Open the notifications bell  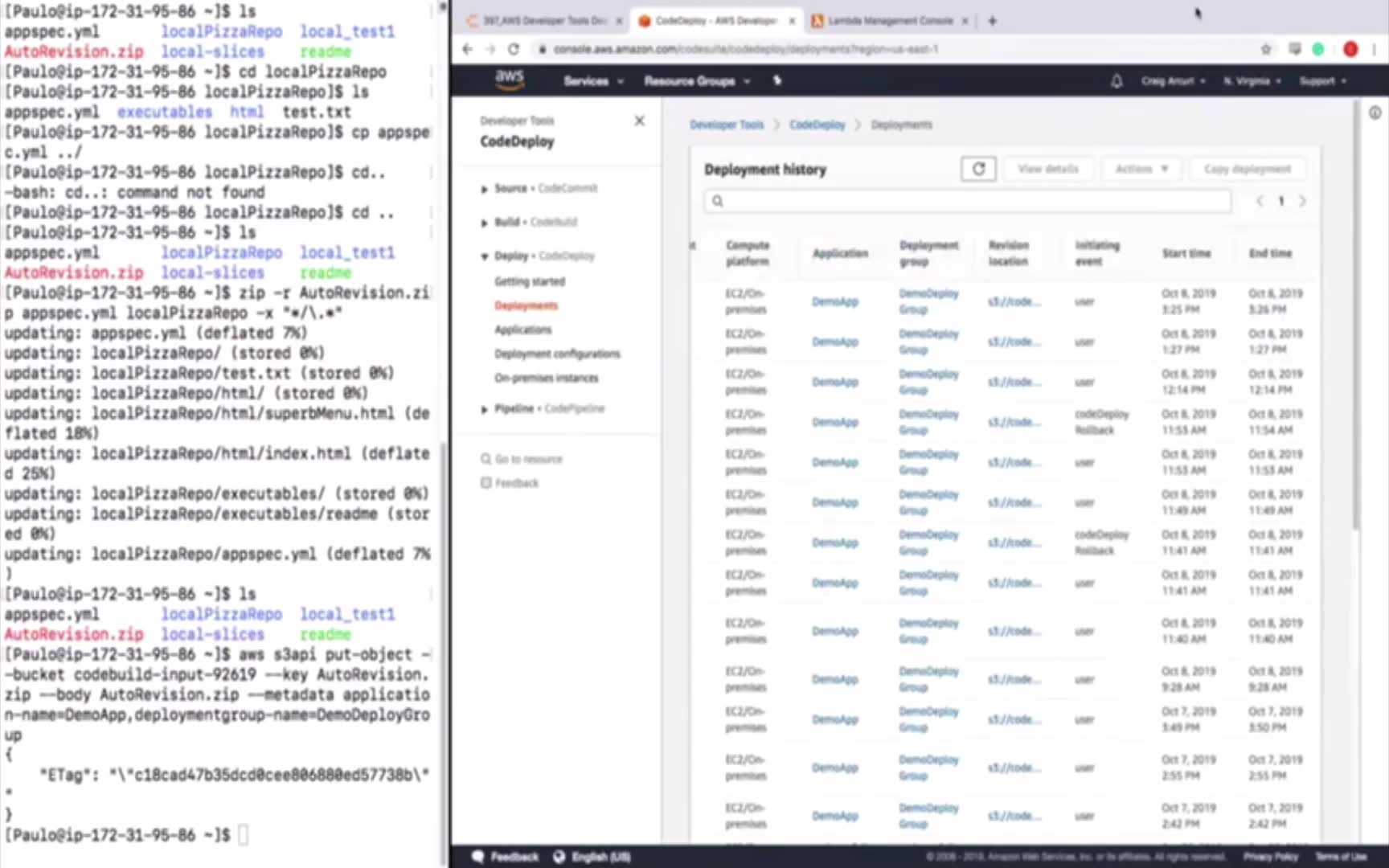click(1117, 81)
